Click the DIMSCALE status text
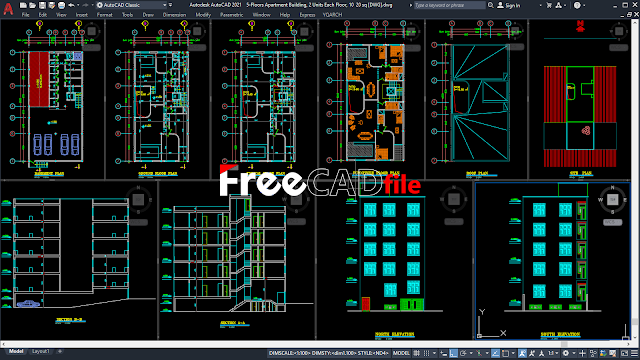The height and width of the screenshot is (360, 640). coord(329,353)
